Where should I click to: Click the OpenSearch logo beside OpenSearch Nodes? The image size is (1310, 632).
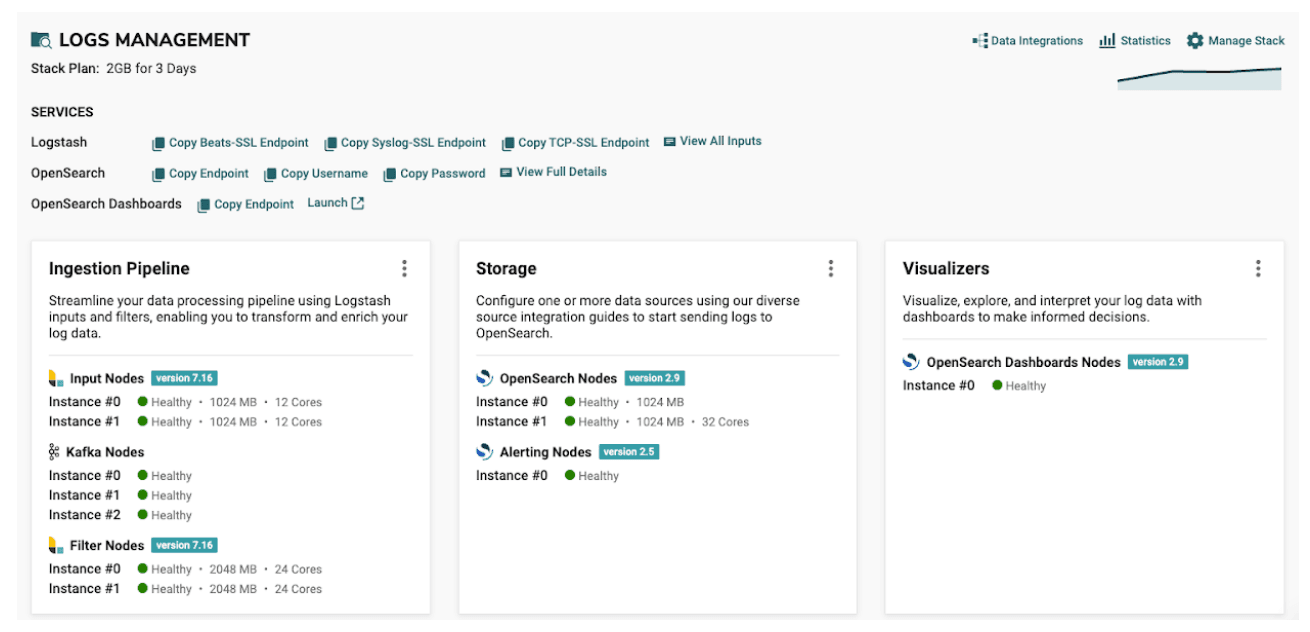click(485, 377)
